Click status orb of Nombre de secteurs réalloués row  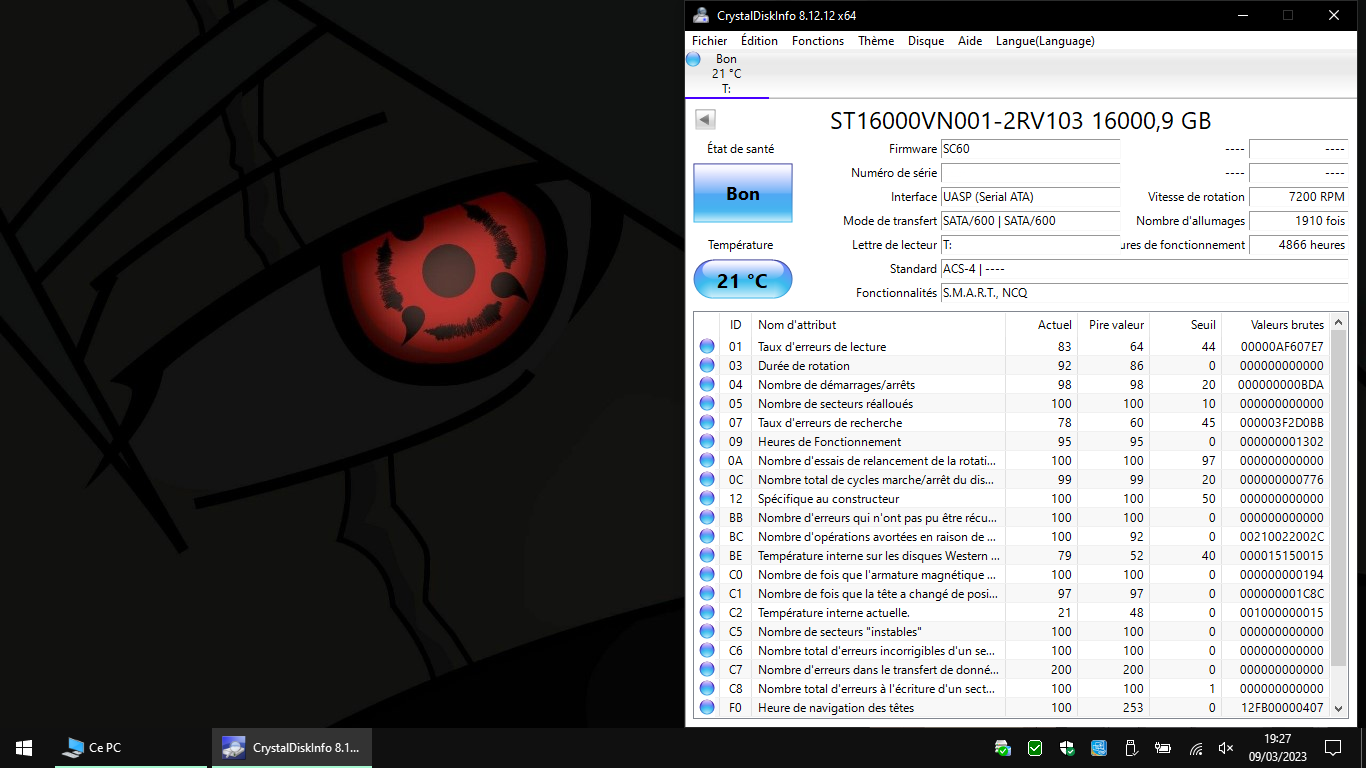click(x=707, y=404)
